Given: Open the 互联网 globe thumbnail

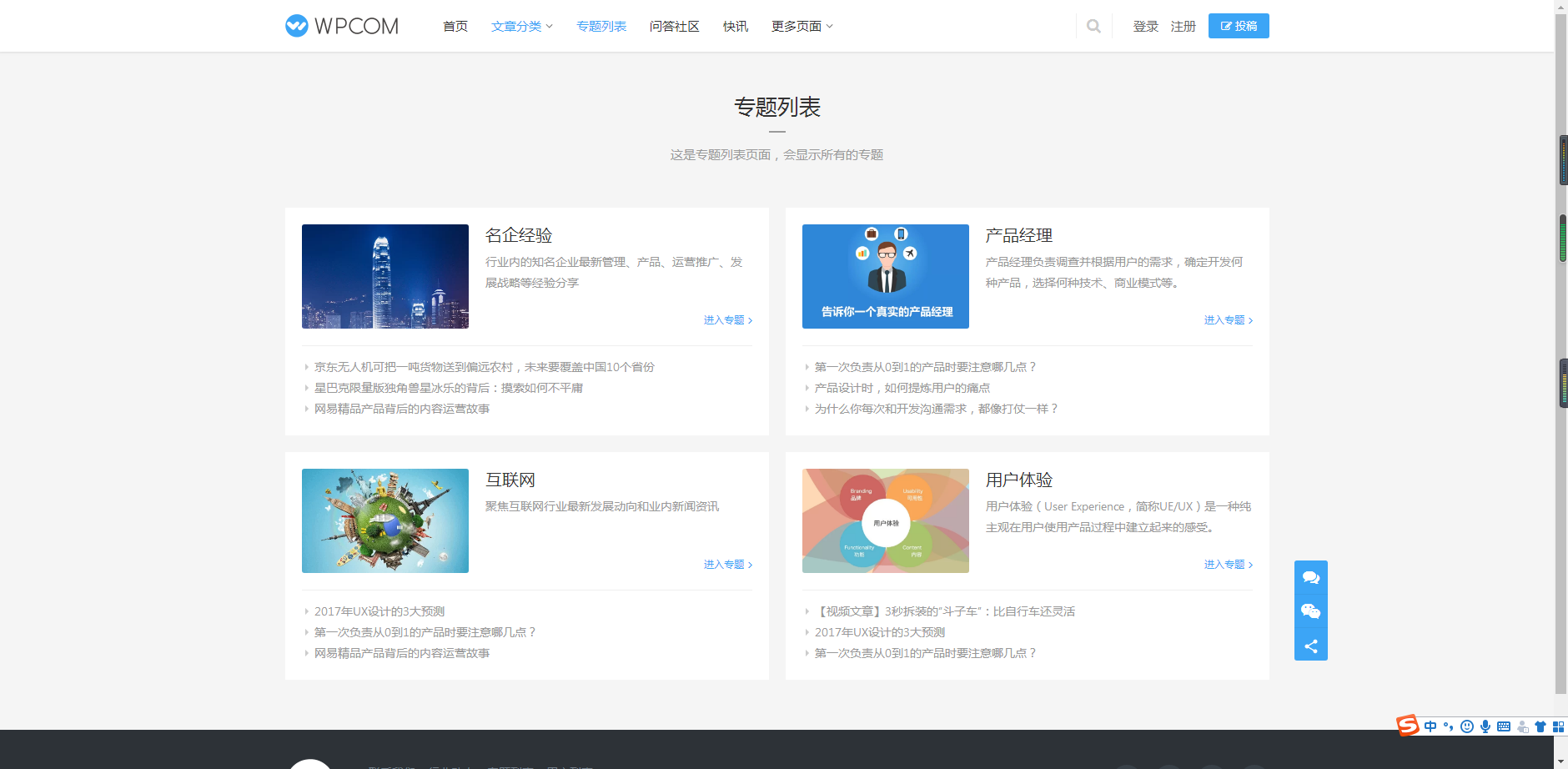Looking at the screenshot, I should point(385,520).
